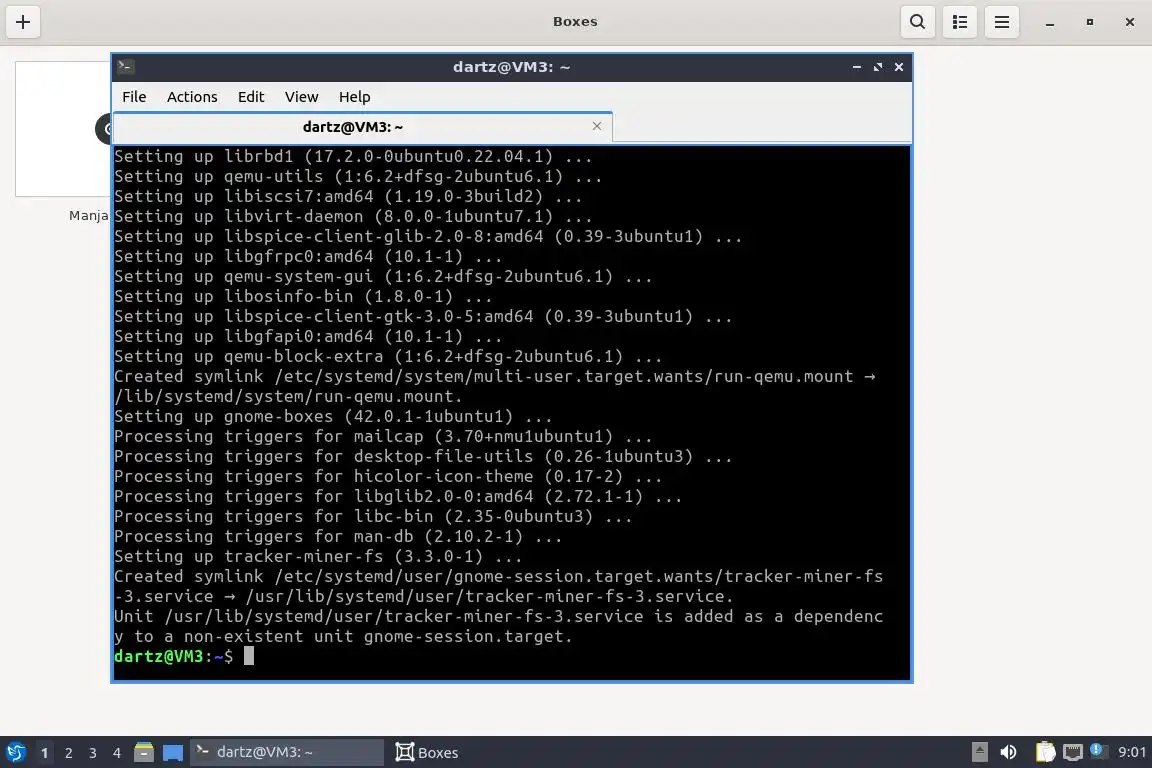
Task: Click the 'Setting up tracker-miner-fs' line
Action: point(318,556)
